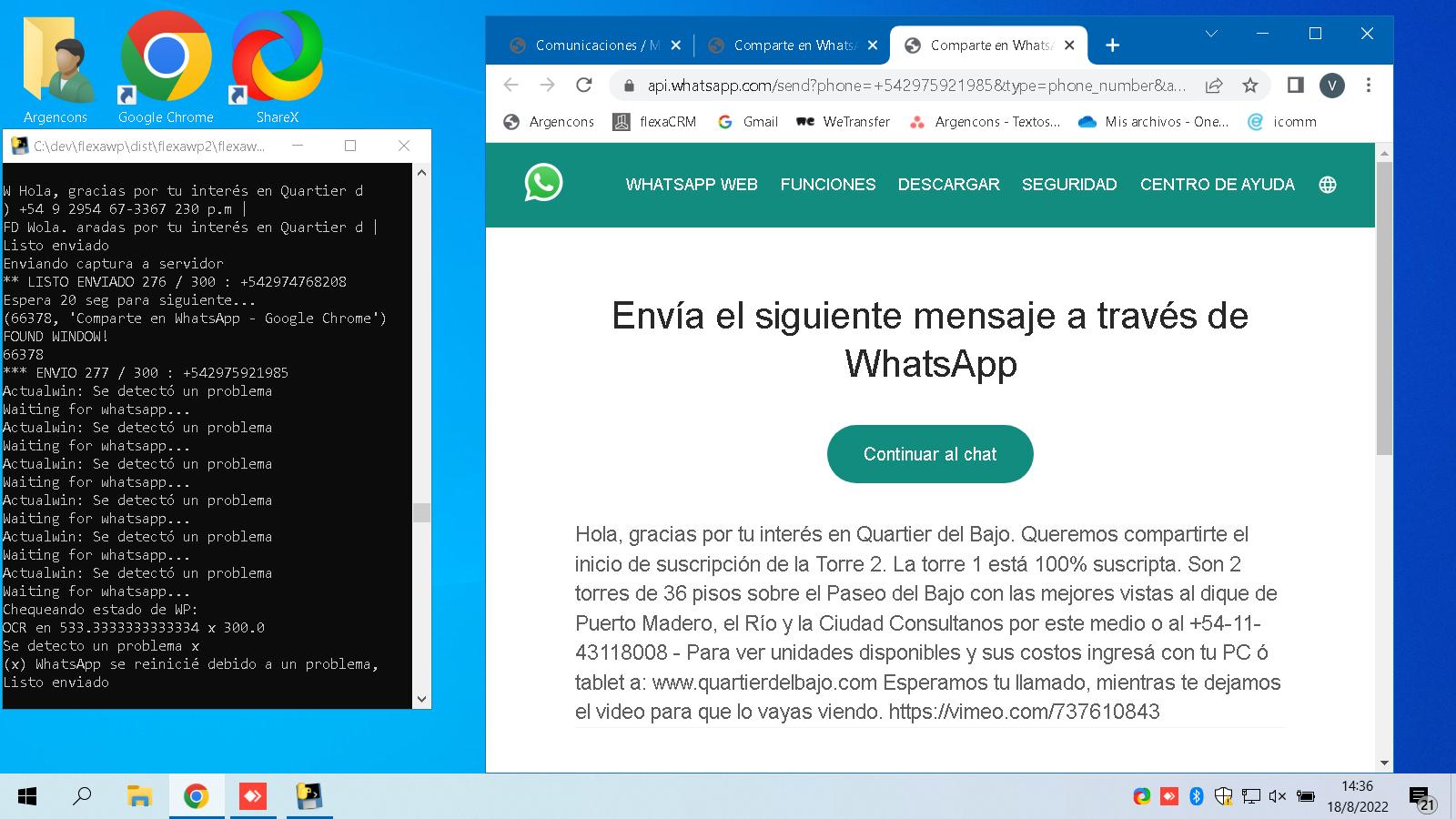The height and width of the screenshot is (819, 1456).
Task: Click the page scrollbar down arrow
Action: (1384, 763)
